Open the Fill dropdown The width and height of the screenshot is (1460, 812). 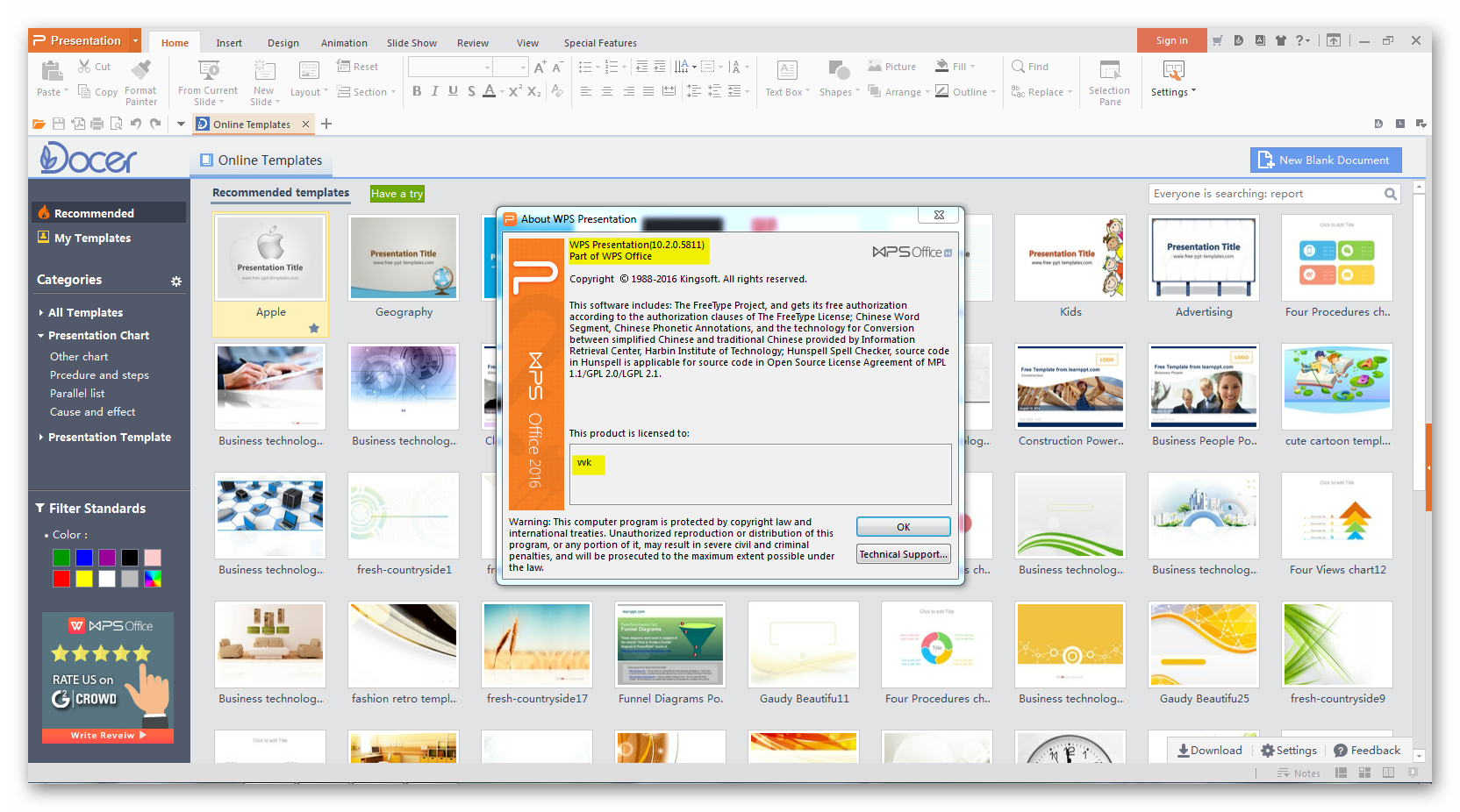tap(955, 66)
